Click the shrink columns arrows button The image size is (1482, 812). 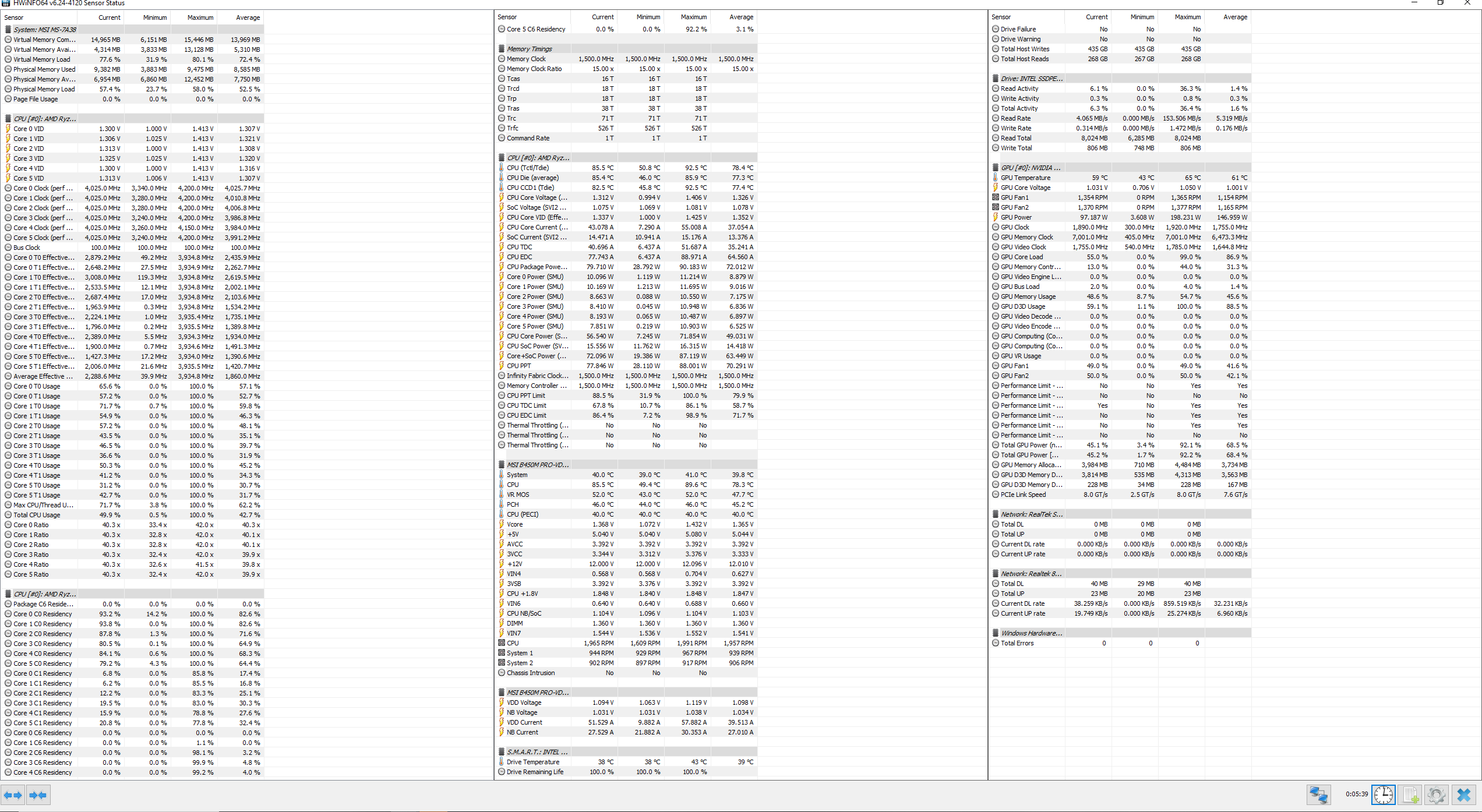[38, 795]
